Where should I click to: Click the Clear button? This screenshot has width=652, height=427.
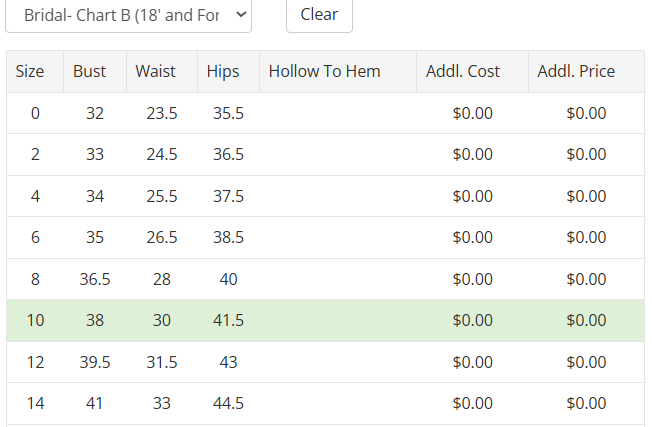point(319,15)
